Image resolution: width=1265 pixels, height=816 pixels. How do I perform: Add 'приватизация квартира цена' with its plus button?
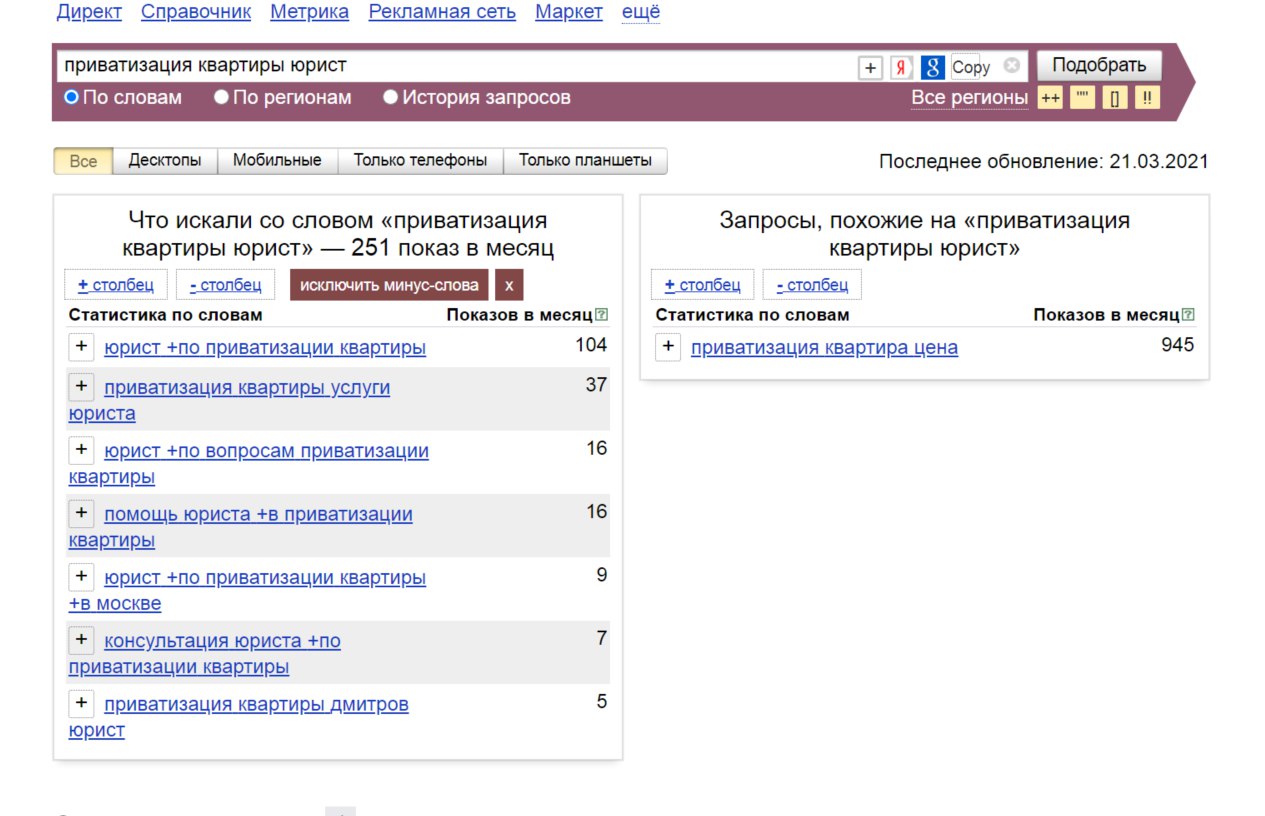point(668,347)
